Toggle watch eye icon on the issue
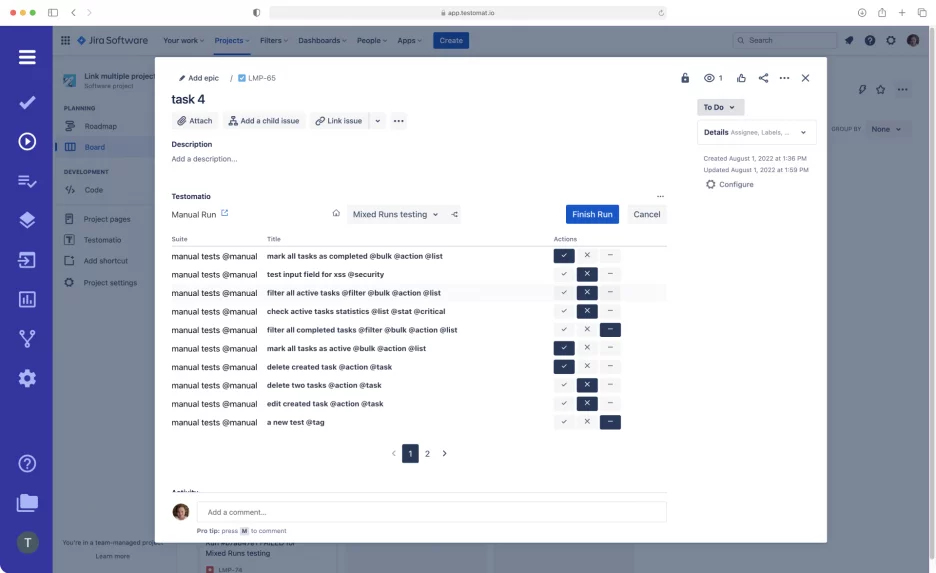The image size is (936, 573). coord(709,78)
